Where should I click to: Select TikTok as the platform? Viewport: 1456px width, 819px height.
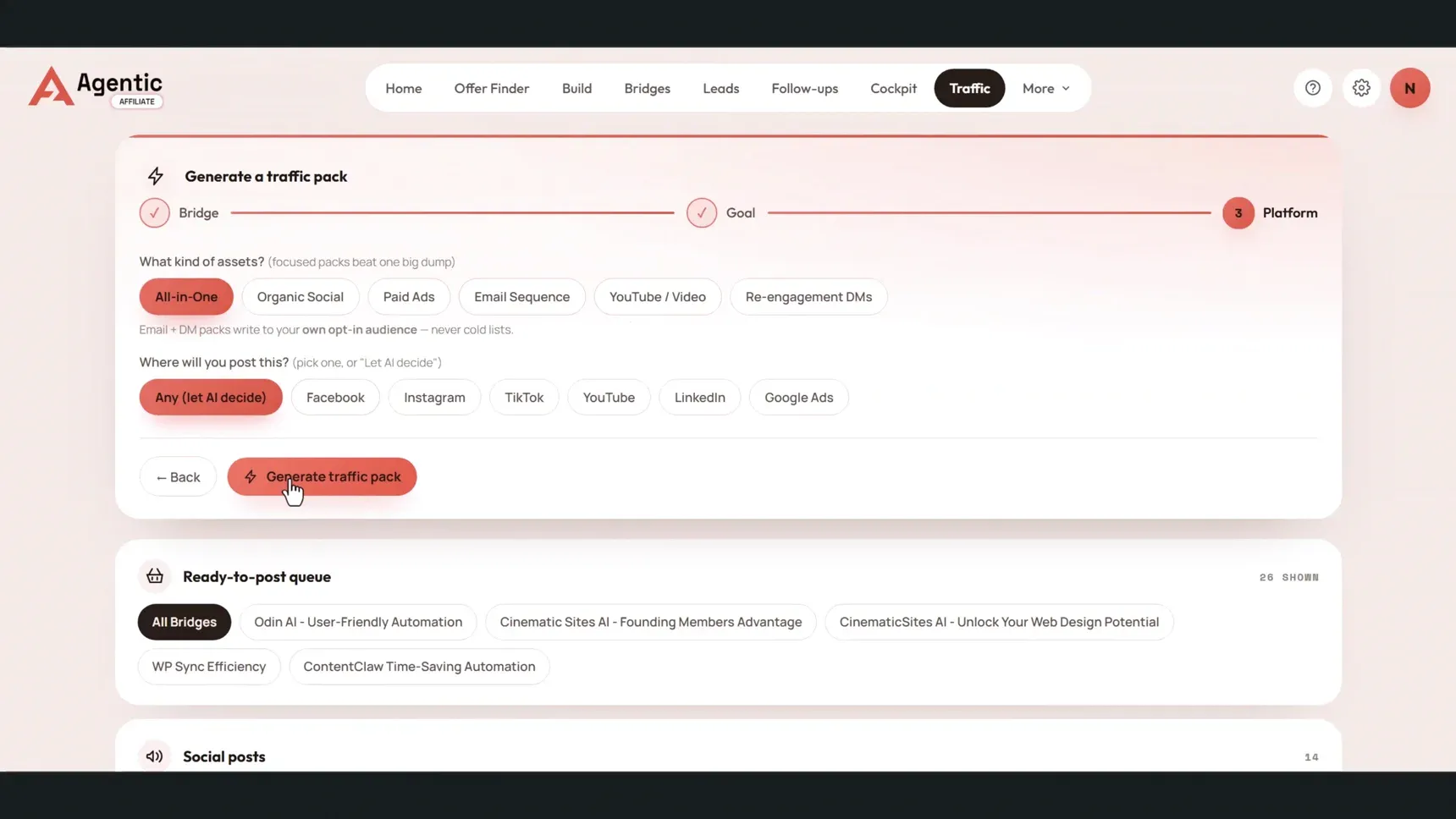click(524, 398)
